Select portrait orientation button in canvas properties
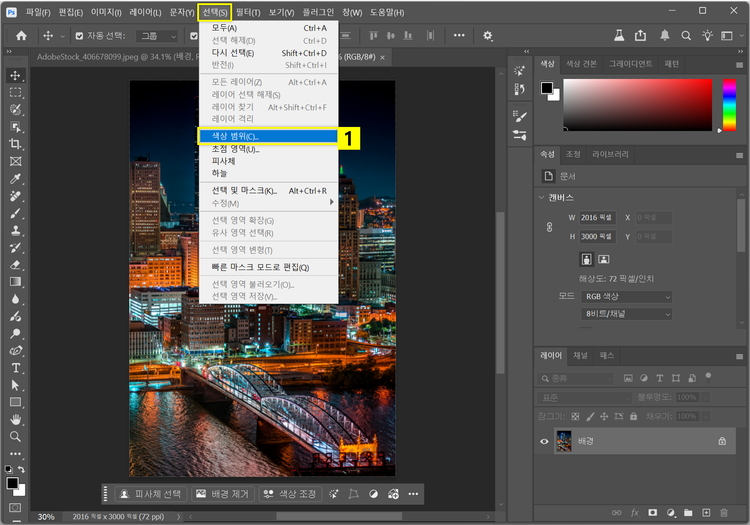This screenshot has width=750, height=525. click(588, 258)
